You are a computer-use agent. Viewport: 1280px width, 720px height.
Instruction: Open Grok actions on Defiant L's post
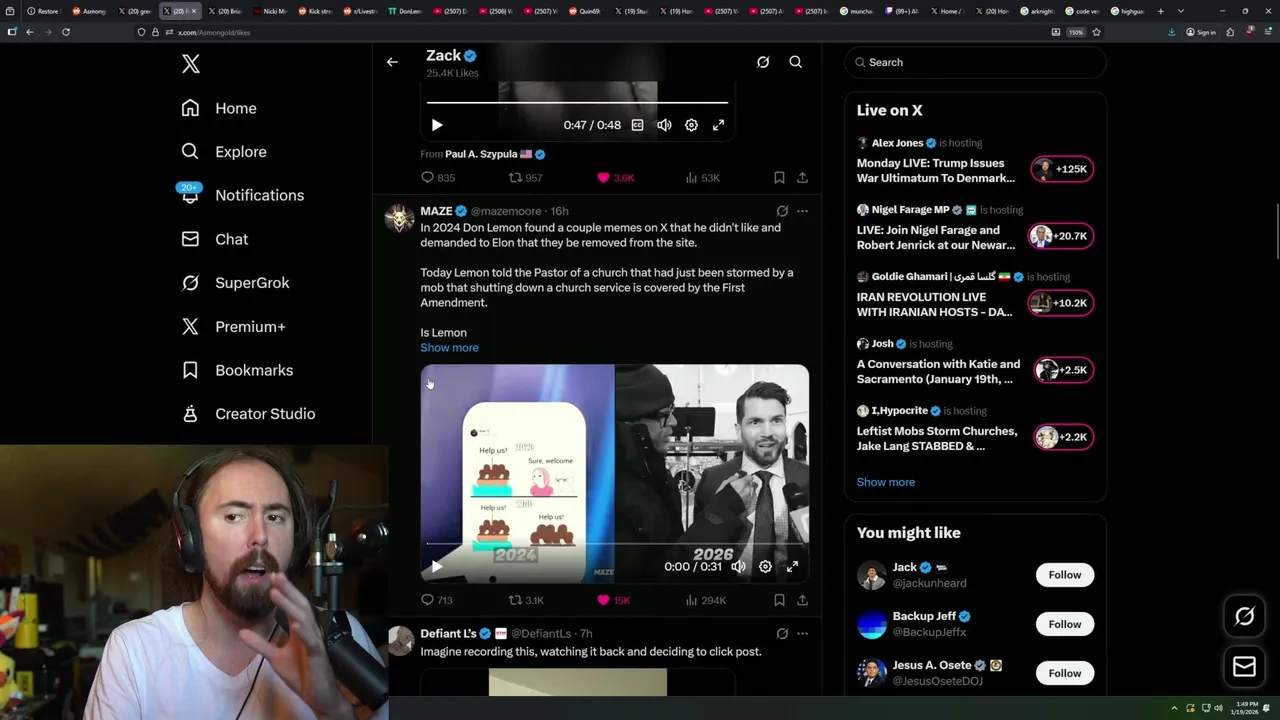click(782, 633)
